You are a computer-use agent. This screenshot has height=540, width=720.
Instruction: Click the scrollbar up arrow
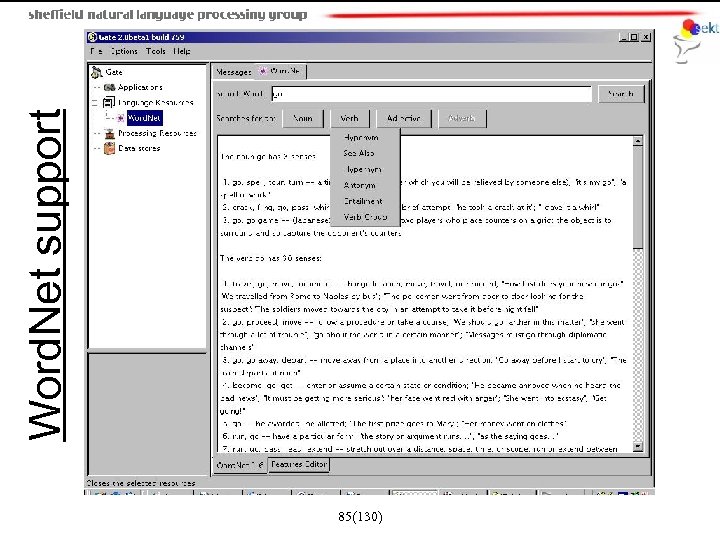click(x=637, y=141)
